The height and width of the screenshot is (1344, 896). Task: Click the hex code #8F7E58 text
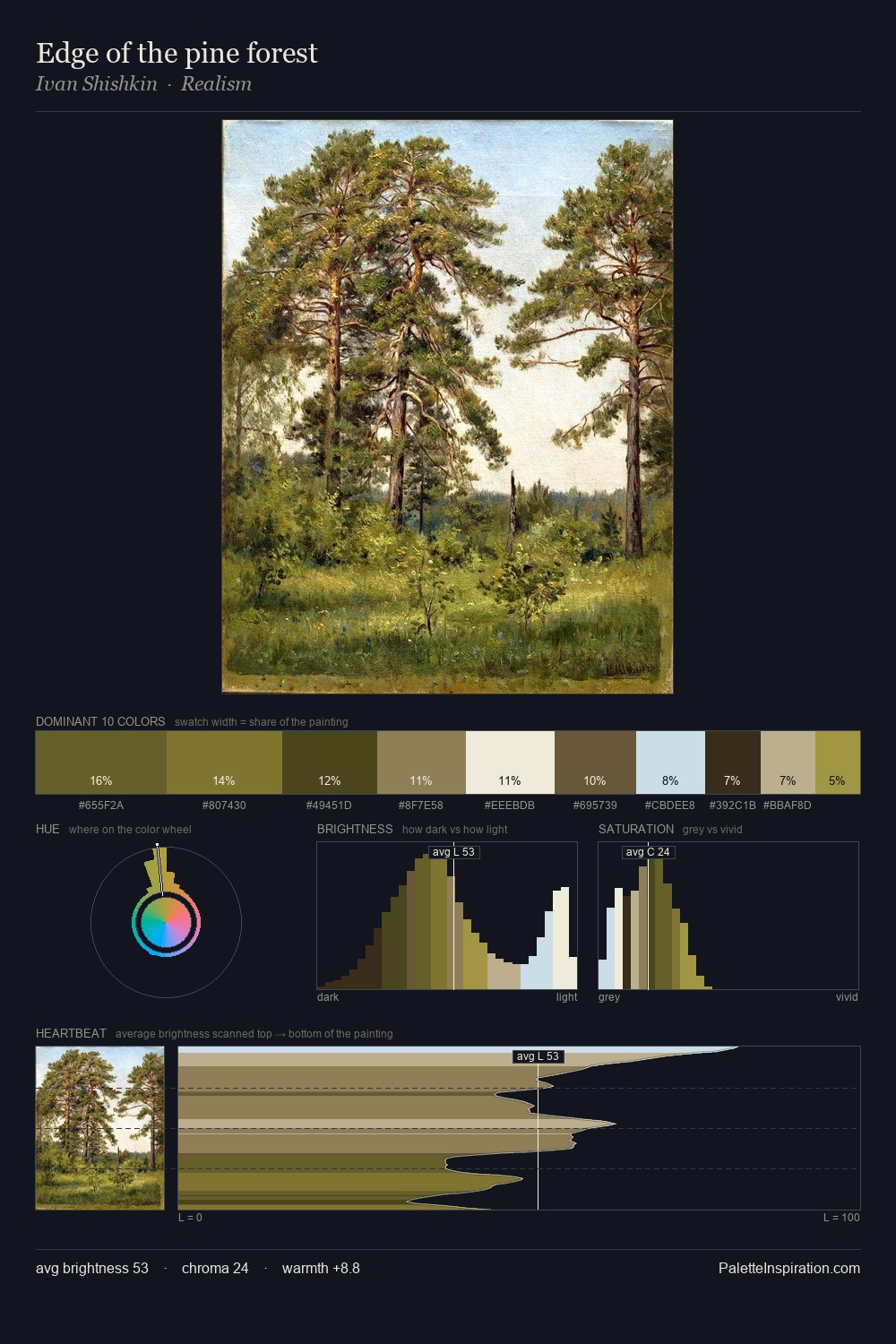(421, 805)
